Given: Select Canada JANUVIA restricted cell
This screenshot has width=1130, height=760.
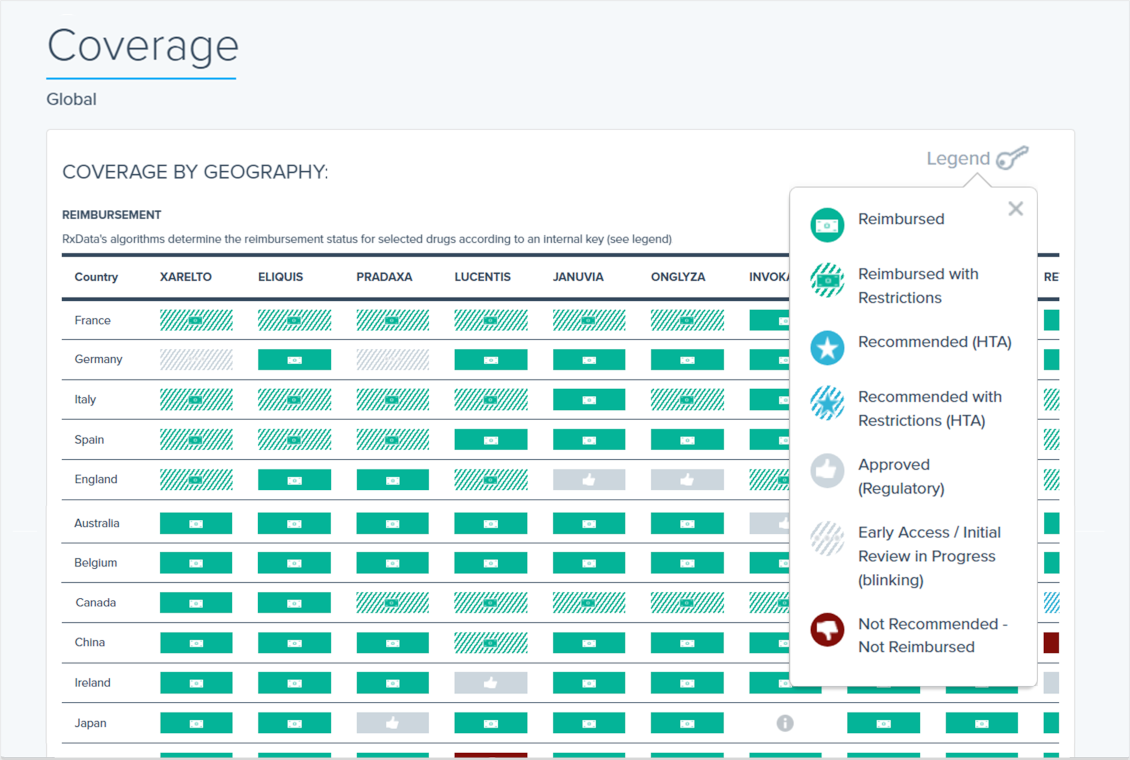Looking at the screenshot, I should [589, 602].
